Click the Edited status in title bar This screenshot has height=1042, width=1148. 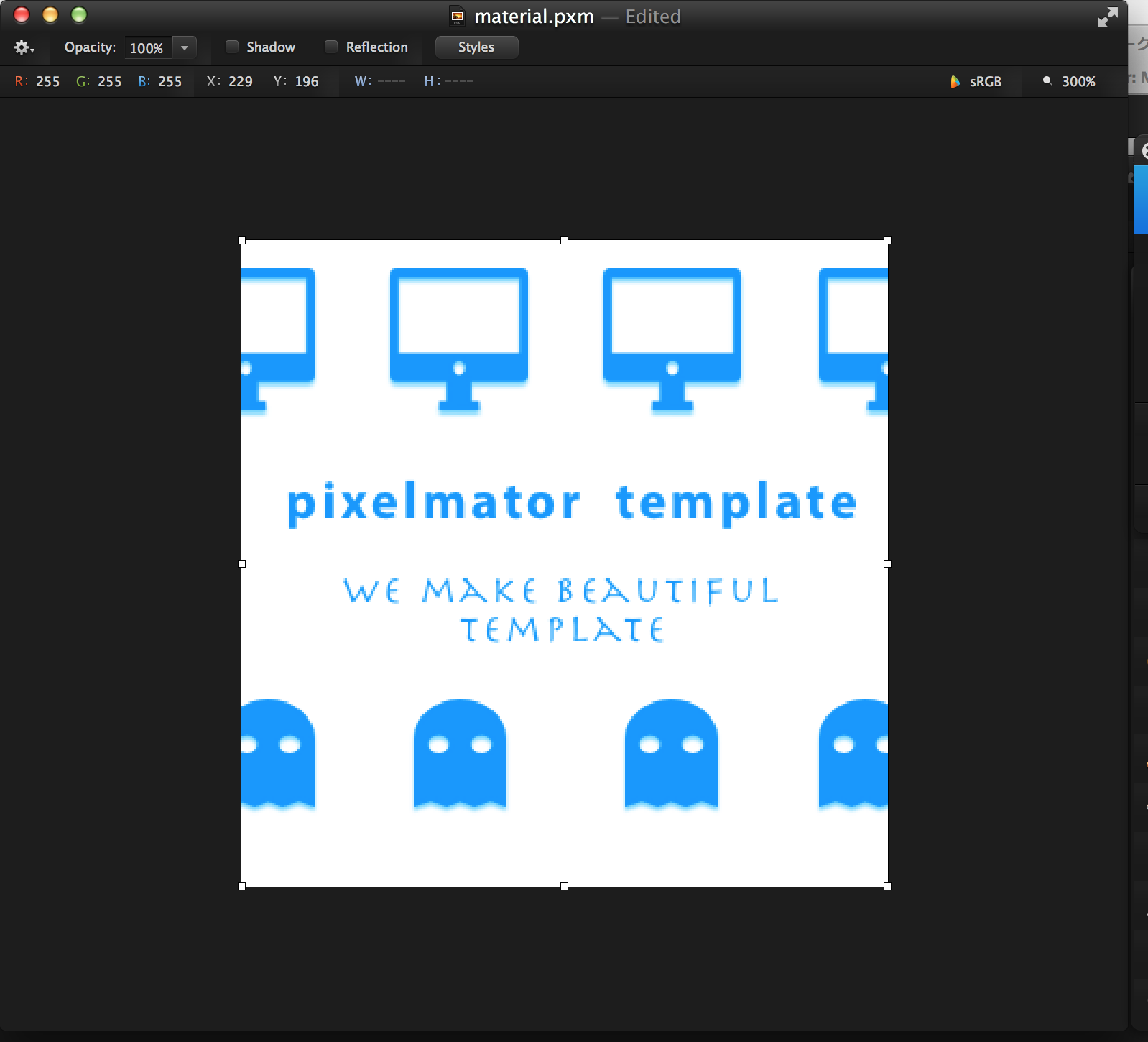point(653,17)
